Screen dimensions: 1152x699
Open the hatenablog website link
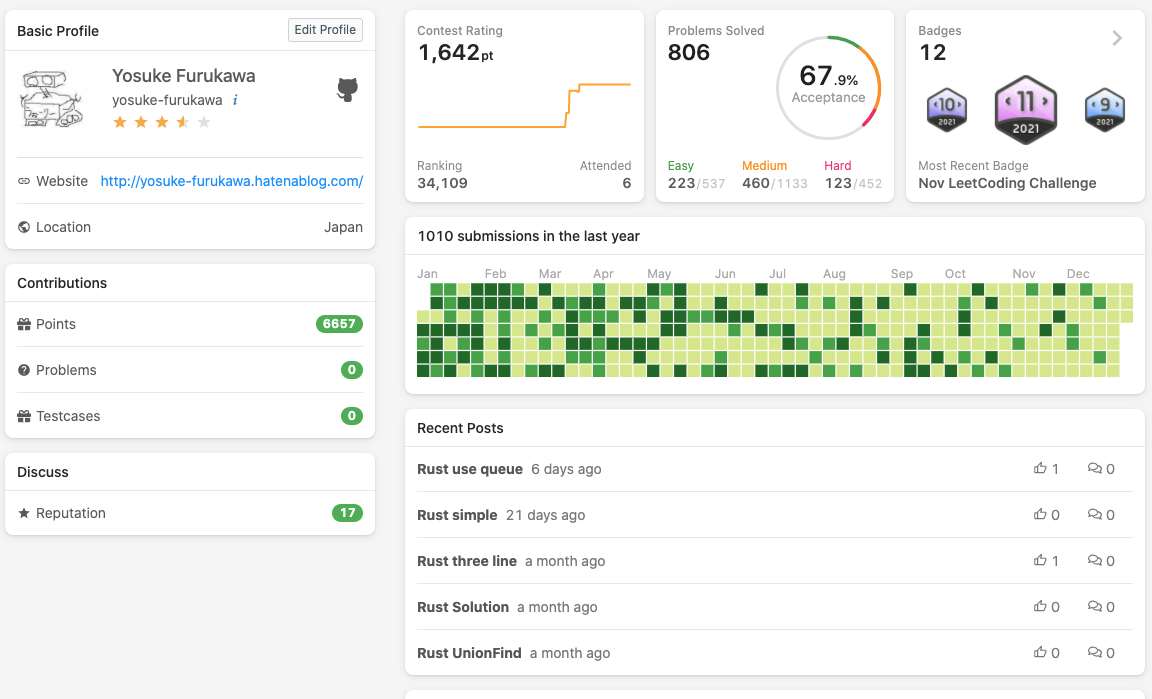[x=231, y=181]
